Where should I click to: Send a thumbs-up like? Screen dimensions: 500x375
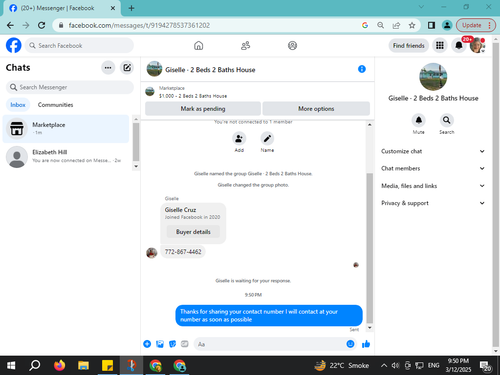click(366, 344)
